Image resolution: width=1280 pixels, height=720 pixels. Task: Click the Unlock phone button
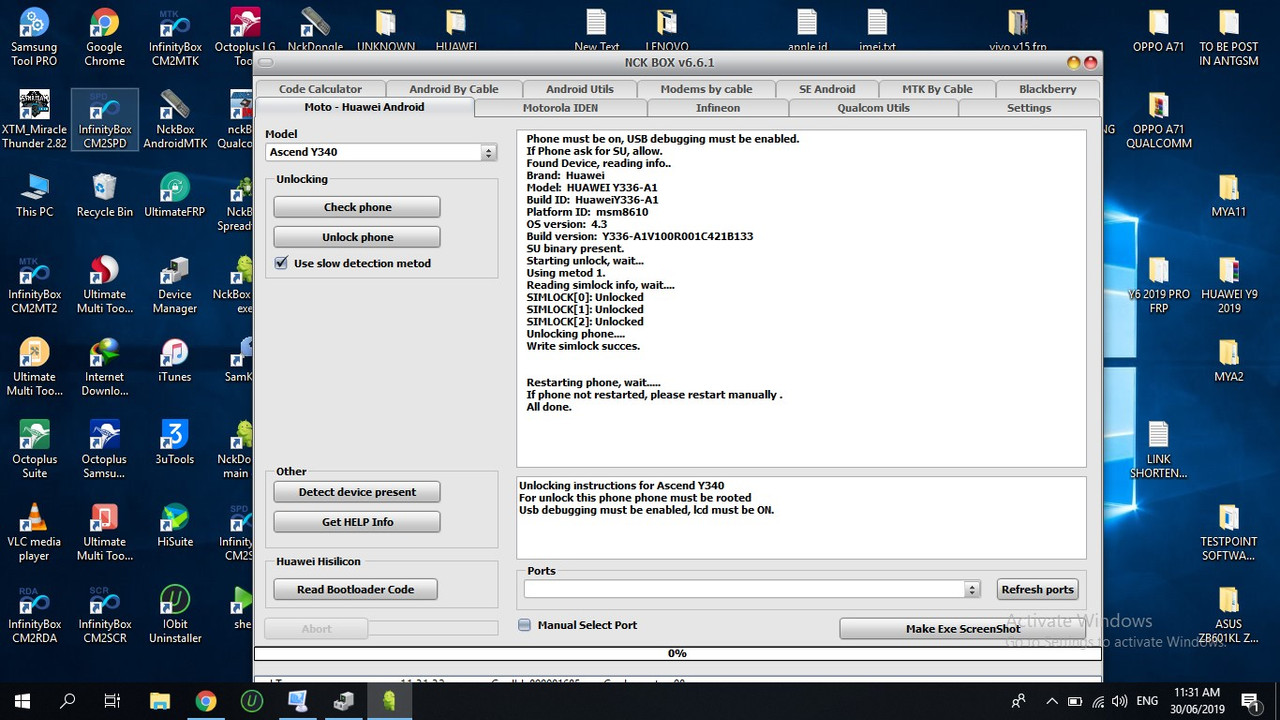pyautogui.click(x=357, y=237)
